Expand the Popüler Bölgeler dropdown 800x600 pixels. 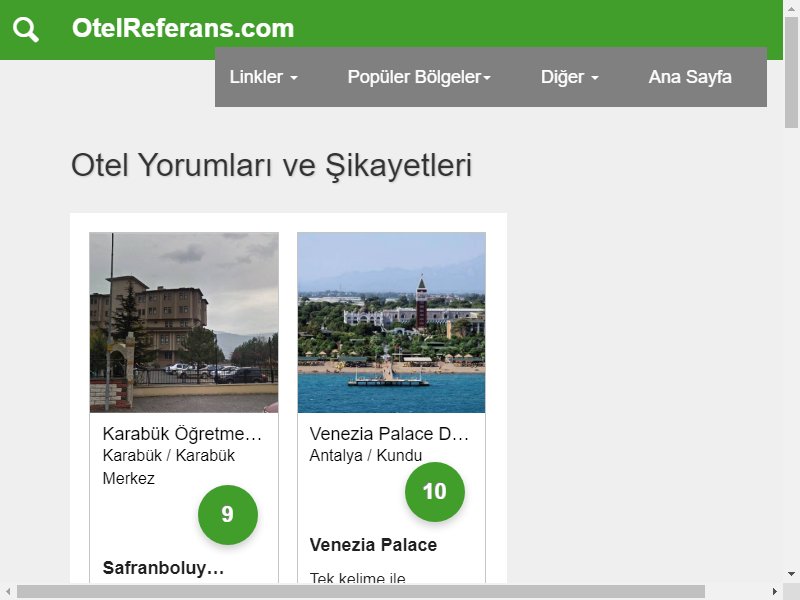click(419, 77)
